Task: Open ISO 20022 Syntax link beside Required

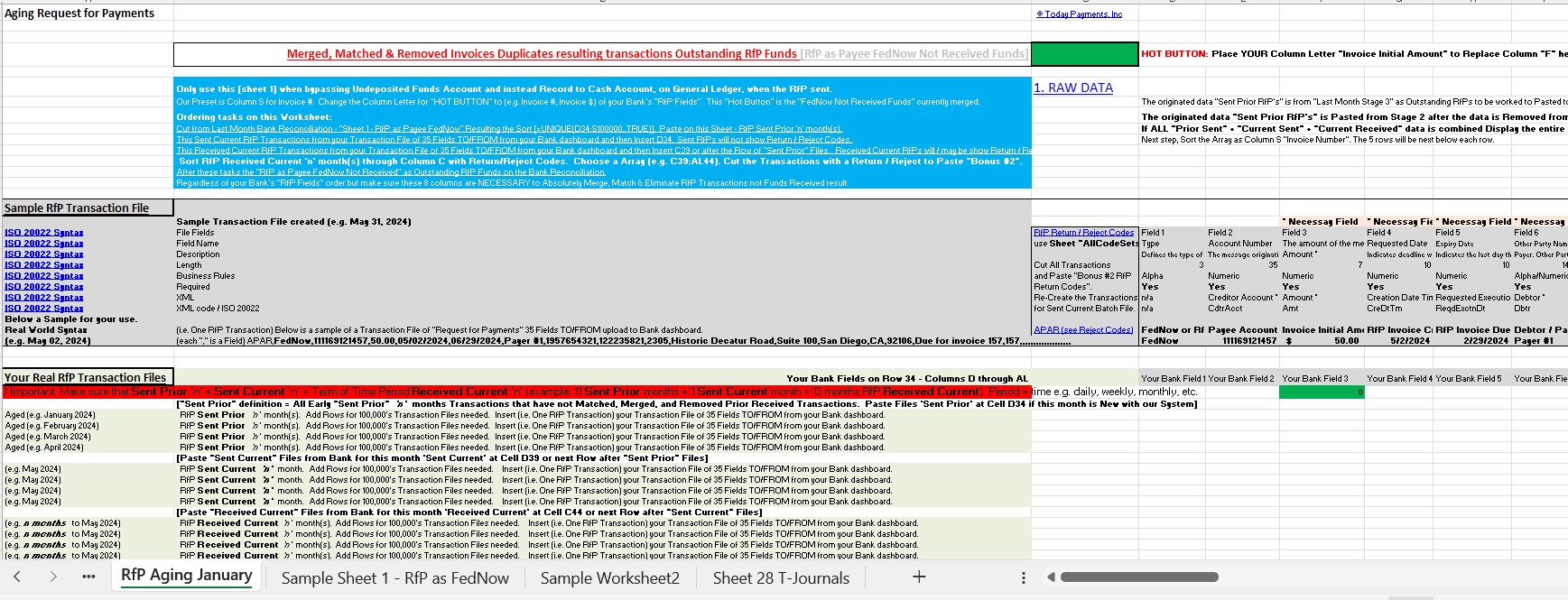Action: click(x=44, y=287)
